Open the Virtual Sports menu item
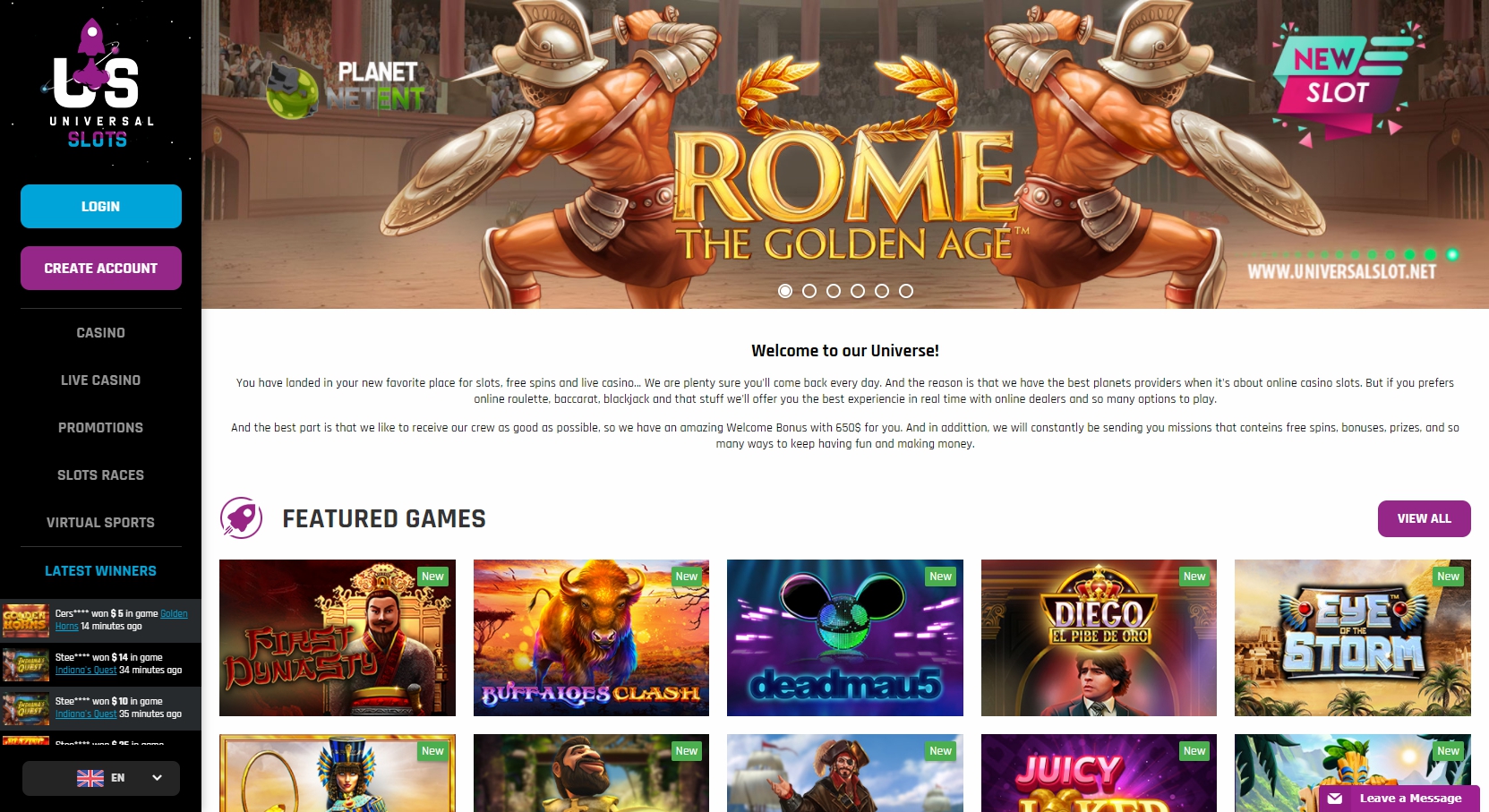Screen dimensions: 1489x812 click(100, 523)
